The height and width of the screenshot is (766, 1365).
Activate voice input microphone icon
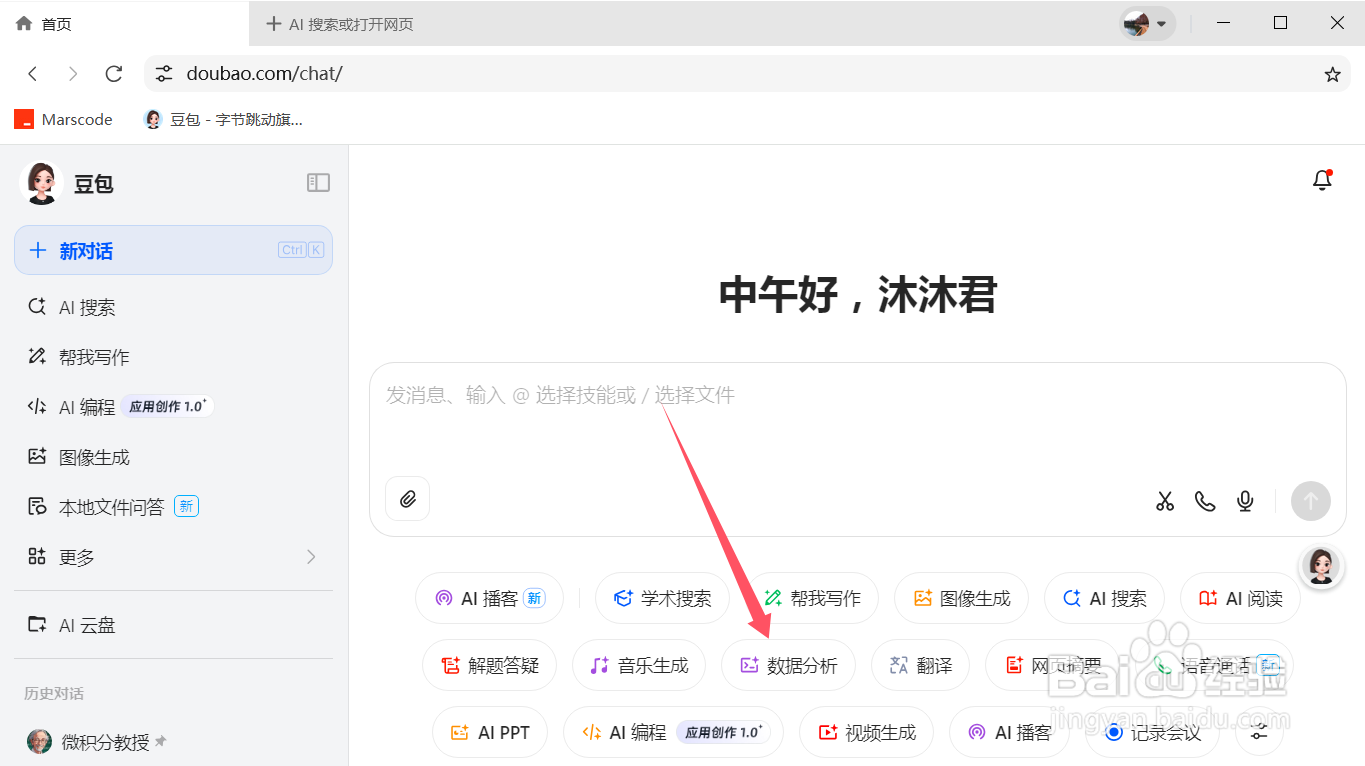[1245, 501]
